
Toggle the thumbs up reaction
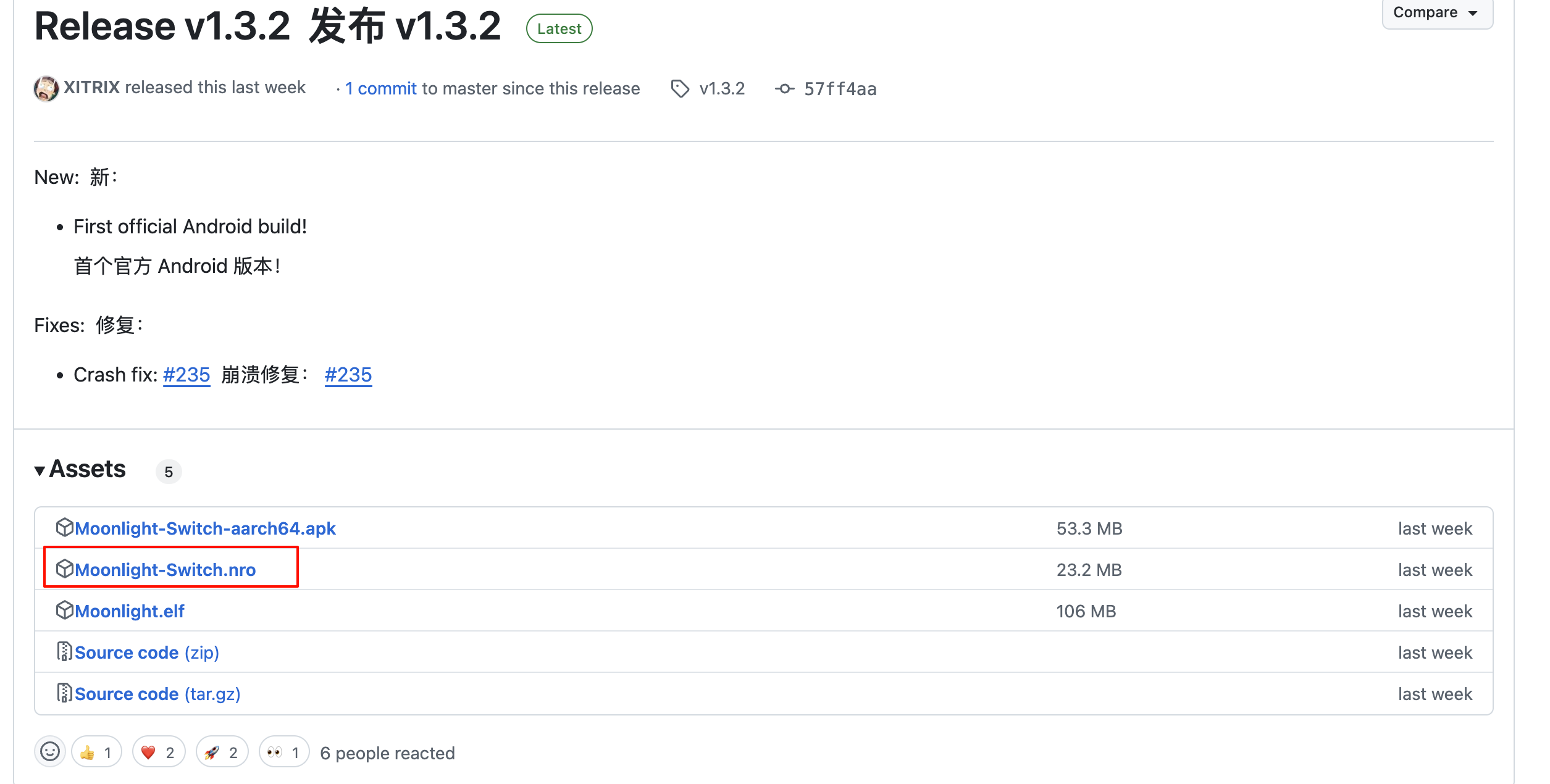[x=96, y=753]
